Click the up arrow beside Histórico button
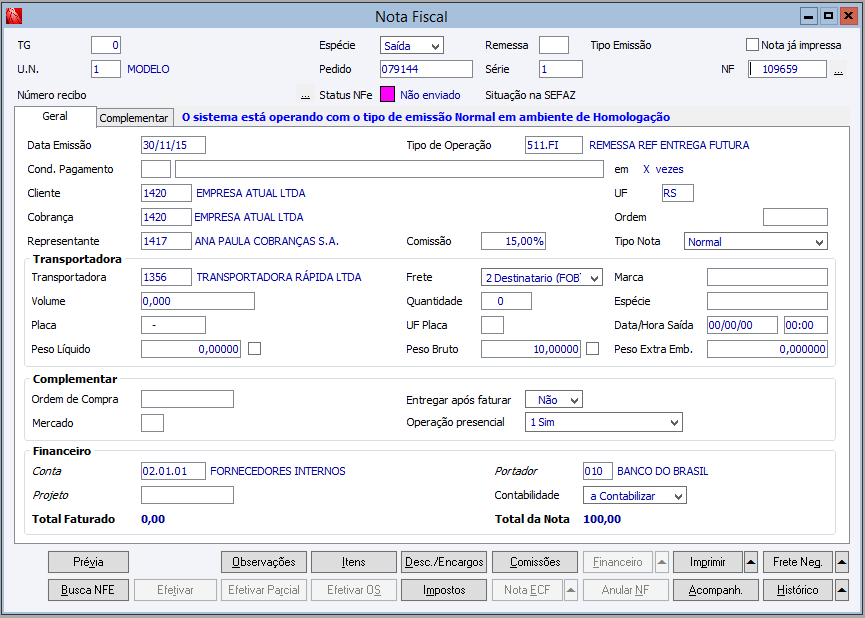This screenshot has width=865, height=618. (x=842, y=590)
